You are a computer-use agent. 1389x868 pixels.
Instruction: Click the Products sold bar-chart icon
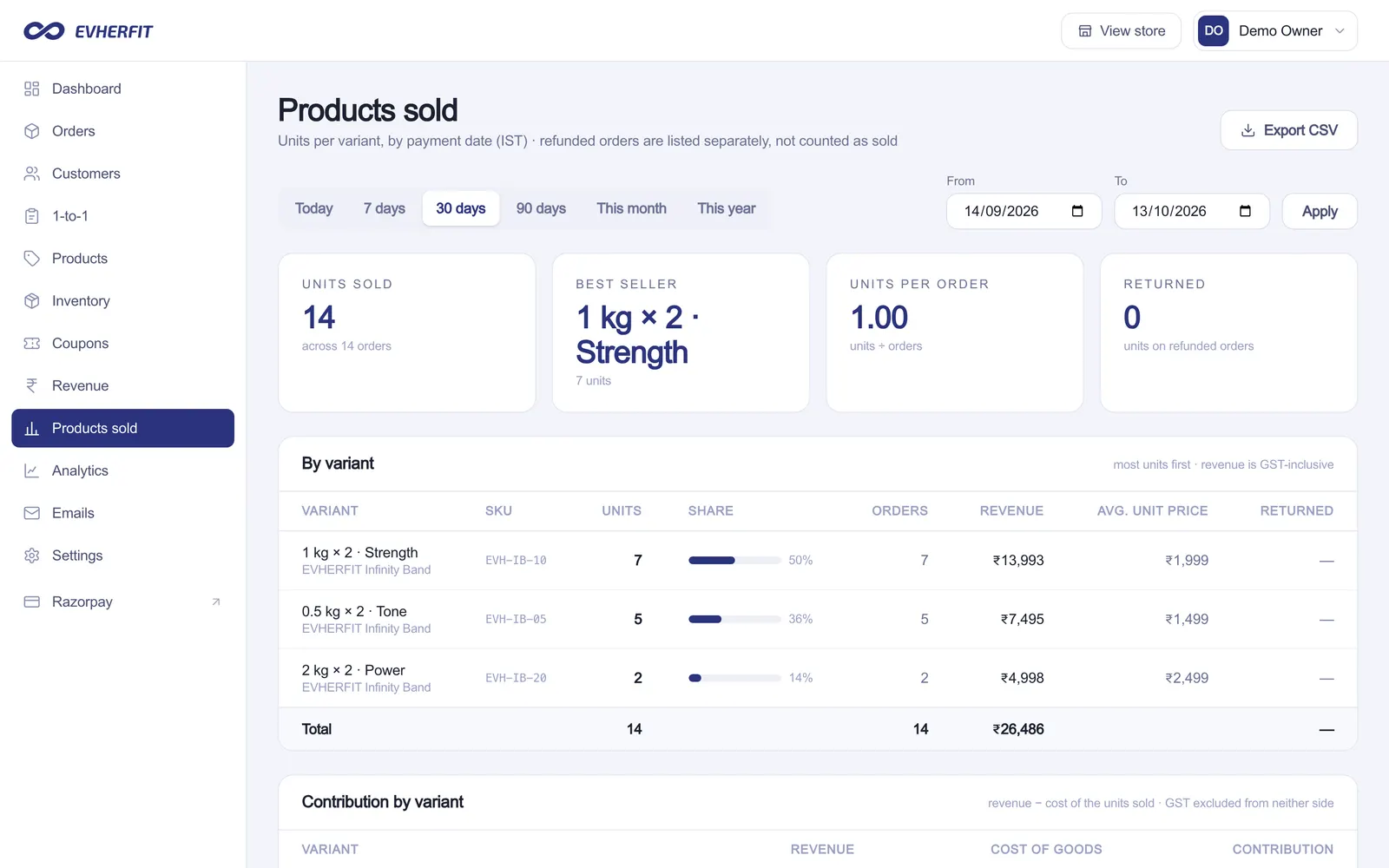tap(32, 428)
